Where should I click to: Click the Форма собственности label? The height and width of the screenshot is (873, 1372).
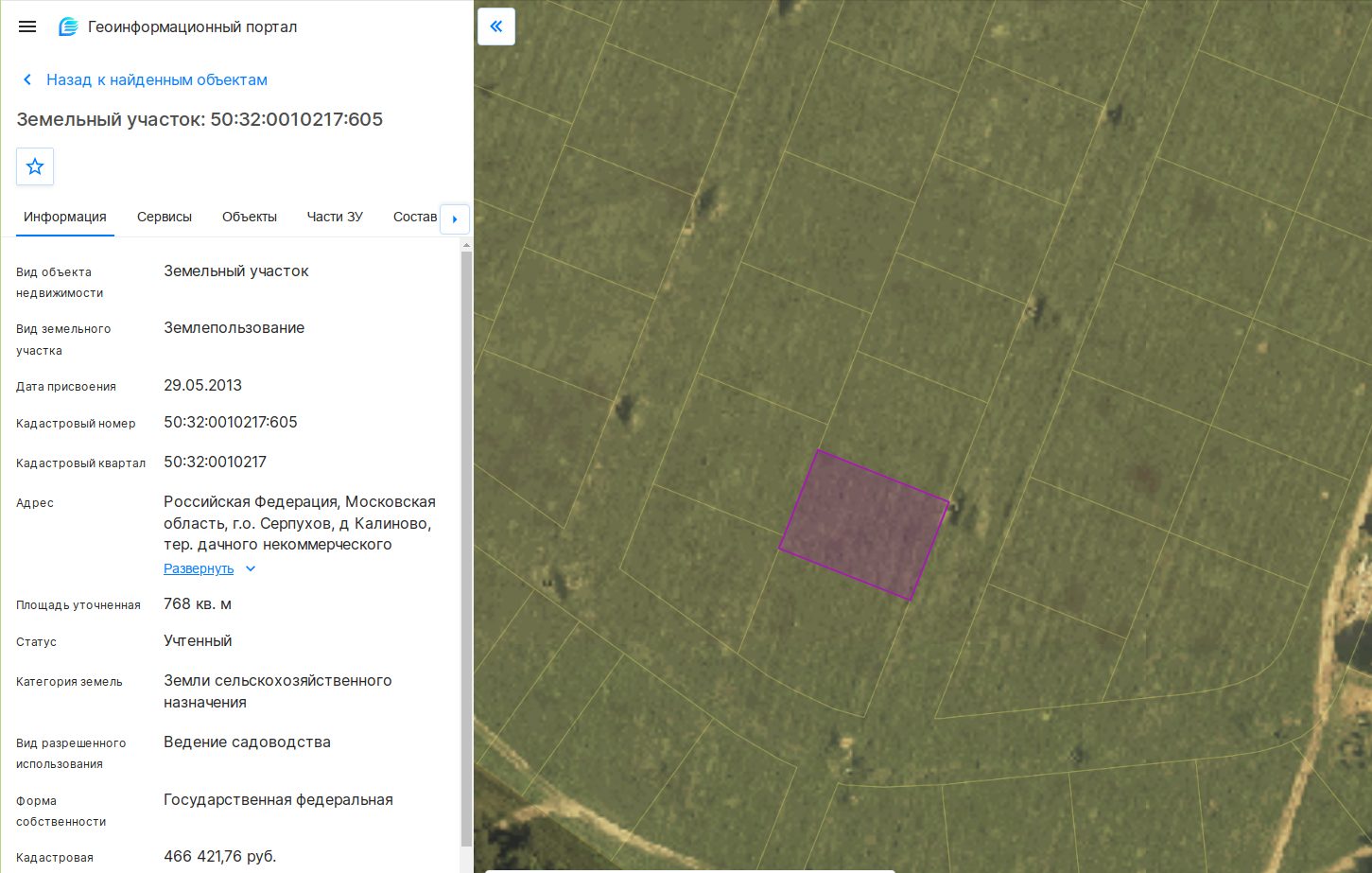click(61, 811)
